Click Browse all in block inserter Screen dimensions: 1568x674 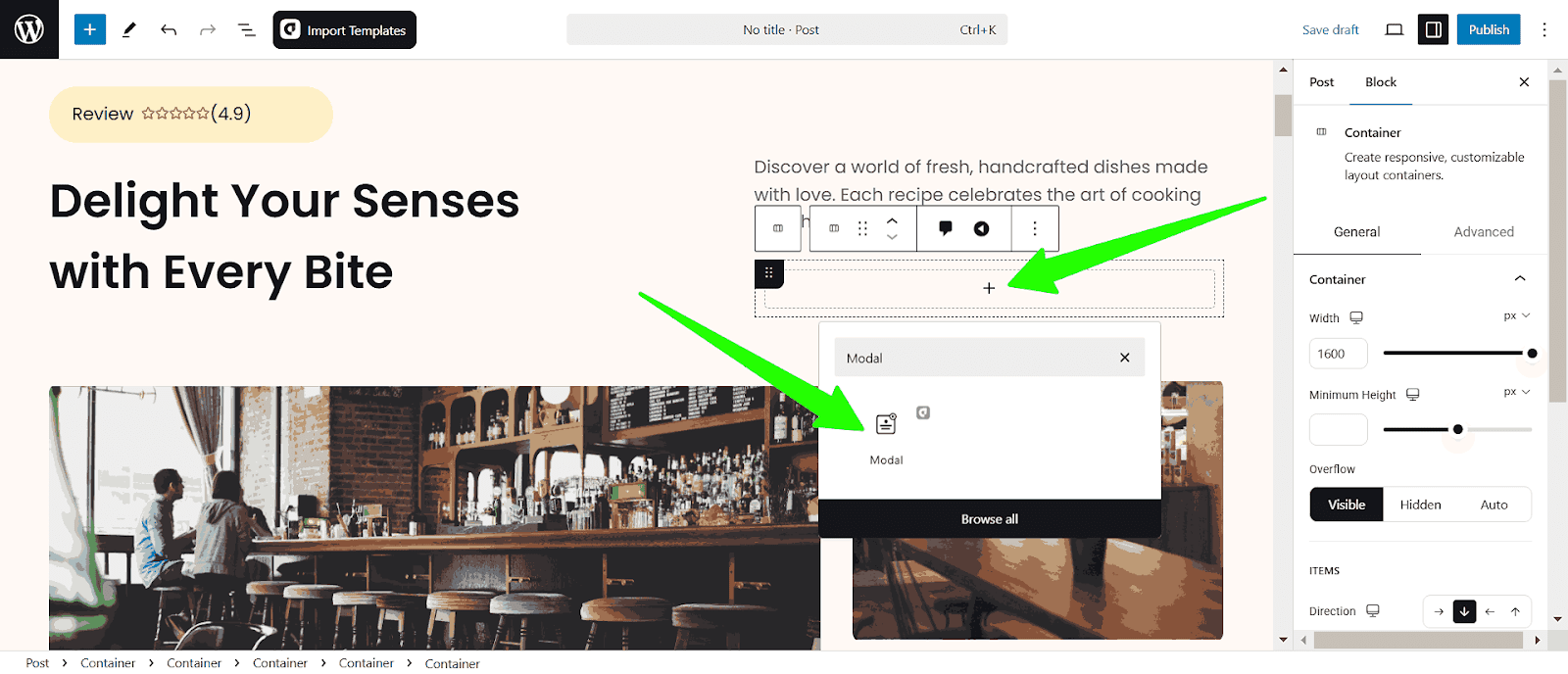click(x=990, y=519)
